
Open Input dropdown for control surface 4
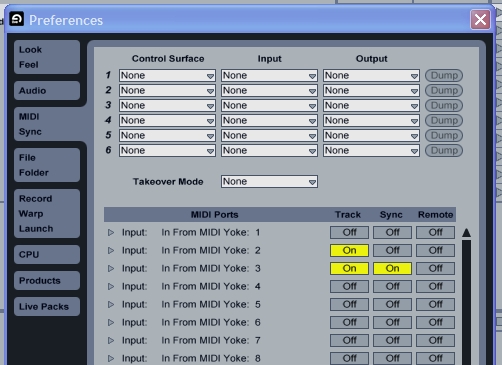click(x=269, y=121)
